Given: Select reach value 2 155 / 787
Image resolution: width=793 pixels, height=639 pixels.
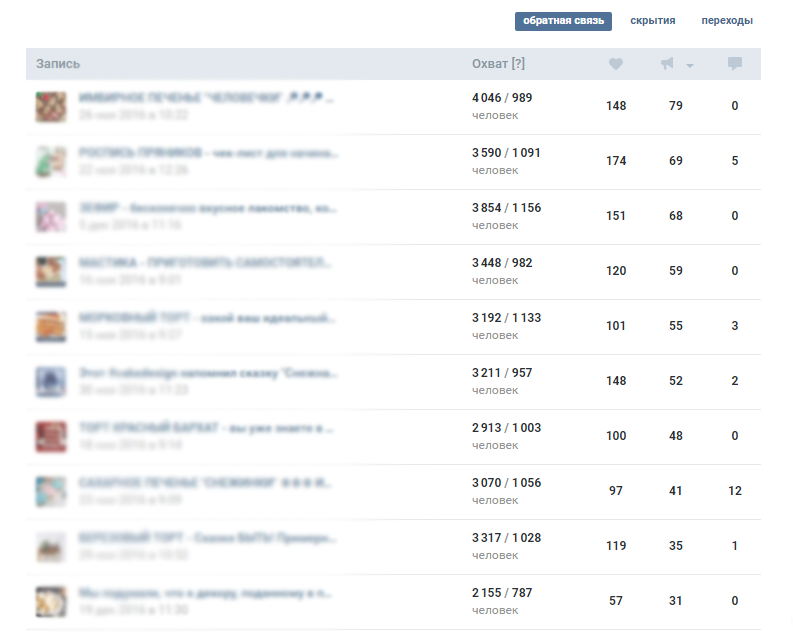Looking at the screenshot, I should pyautogui.click(x=502, y=593).
